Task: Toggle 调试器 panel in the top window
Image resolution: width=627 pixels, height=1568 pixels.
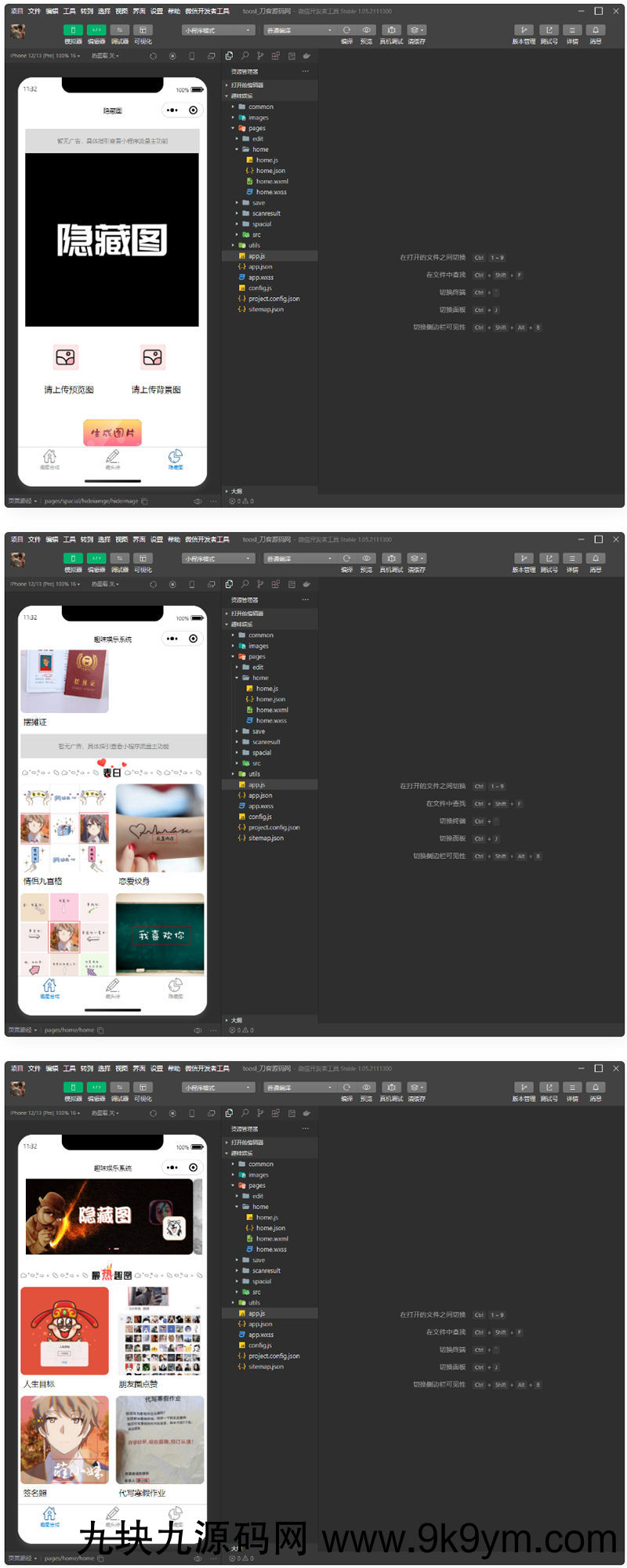Action: click(120, 31)
